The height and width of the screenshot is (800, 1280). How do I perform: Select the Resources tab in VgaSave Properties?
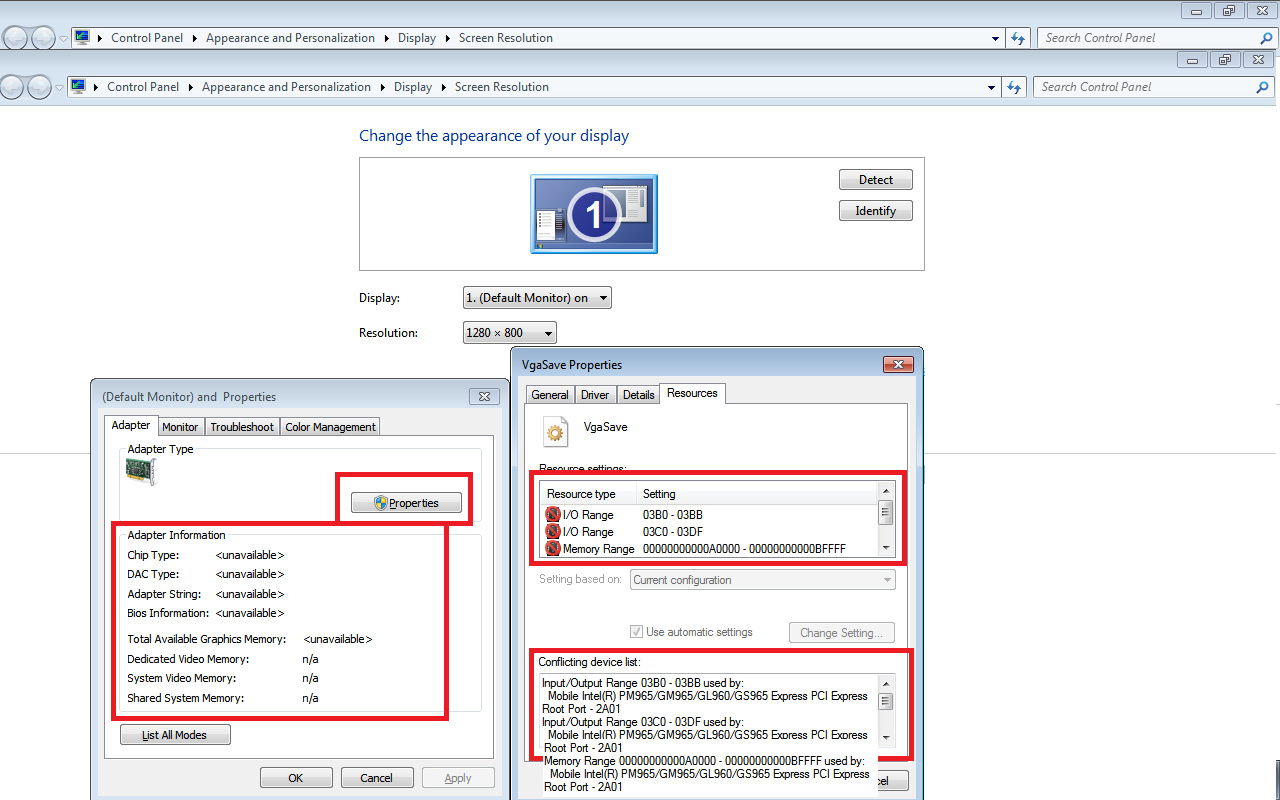692,393
